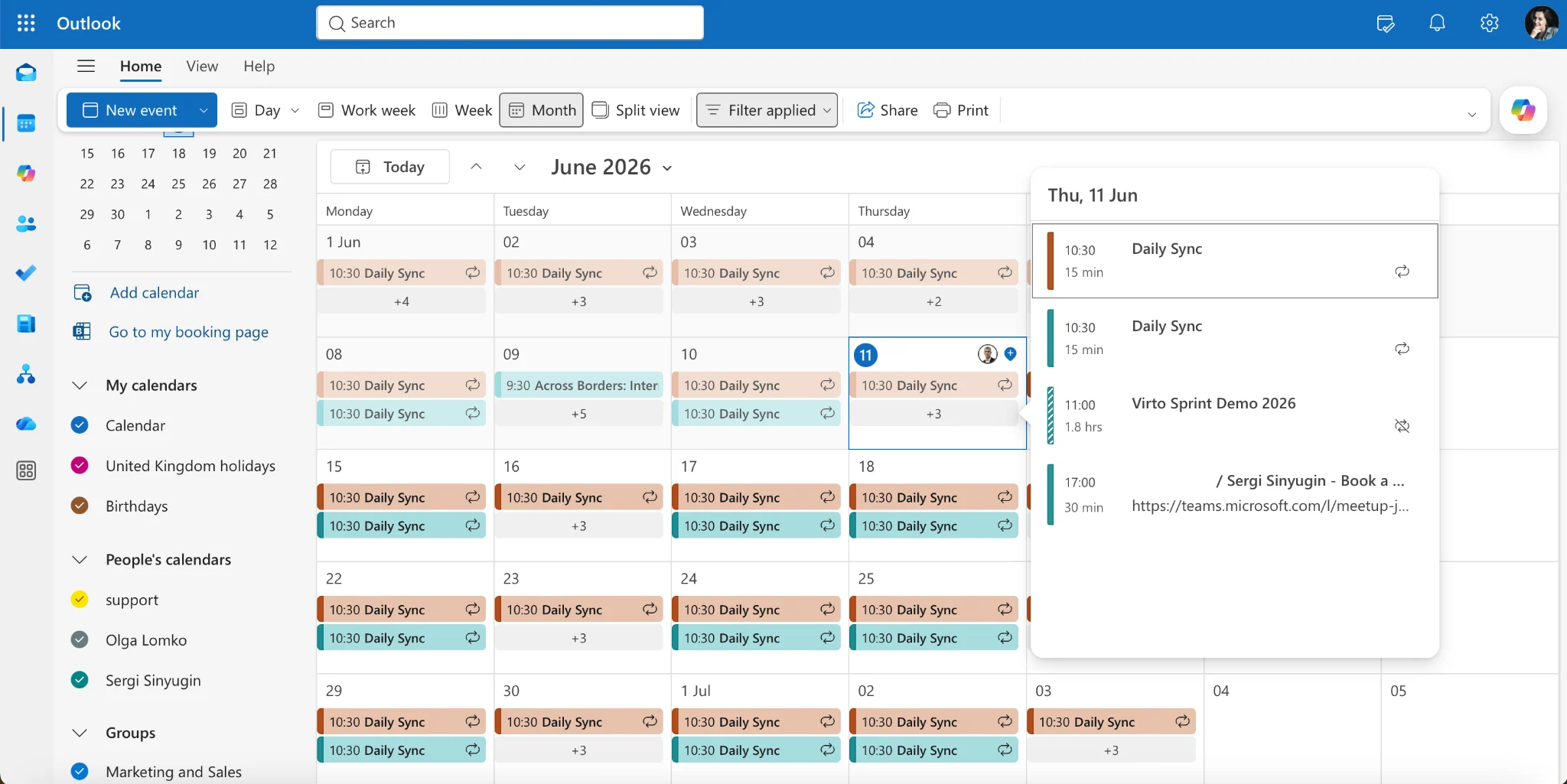1567x784 pixels.
Task: Print the calendar
Action: coord(961,110)
